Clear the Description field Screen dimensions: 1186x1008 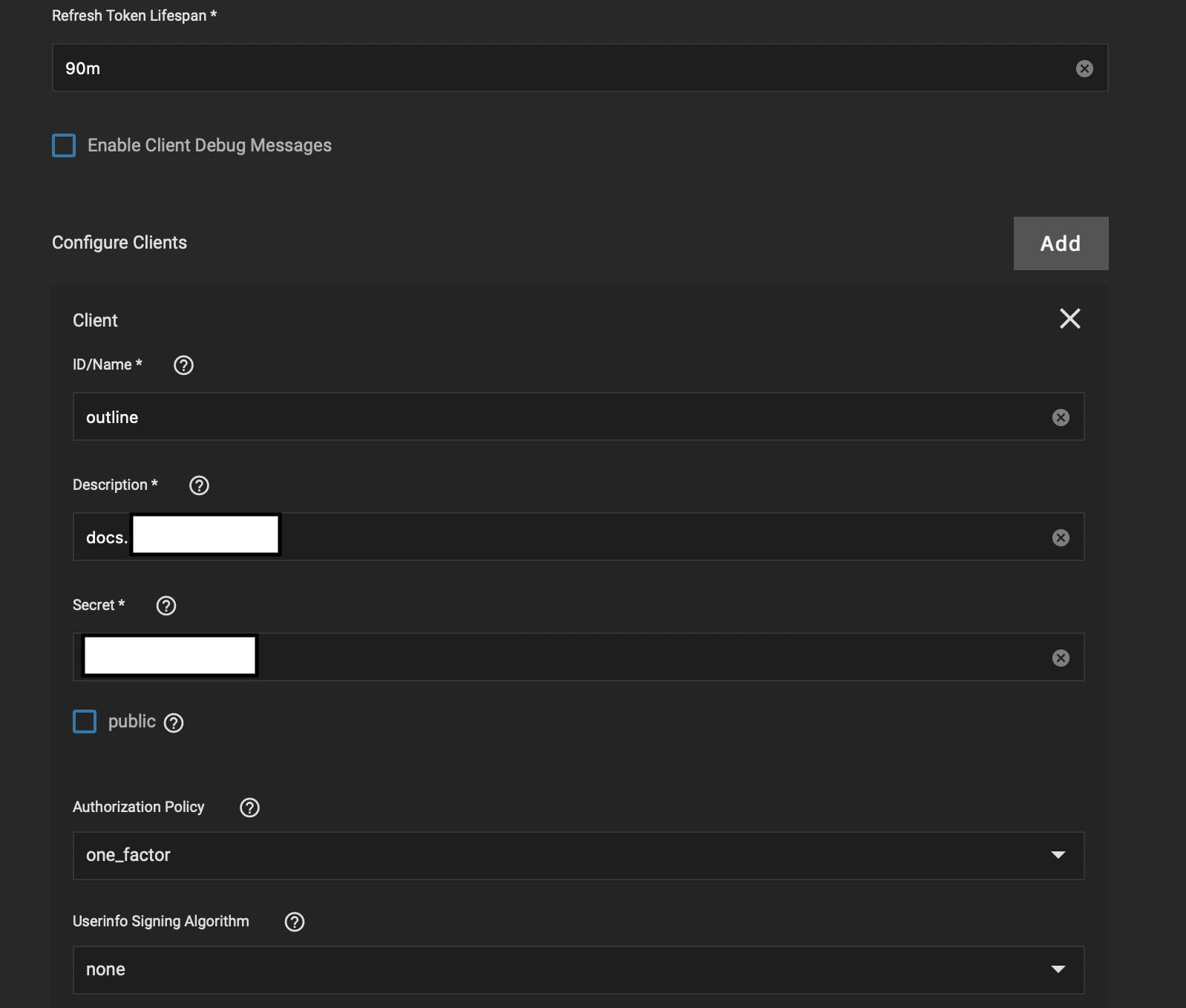click(1061, 537)
